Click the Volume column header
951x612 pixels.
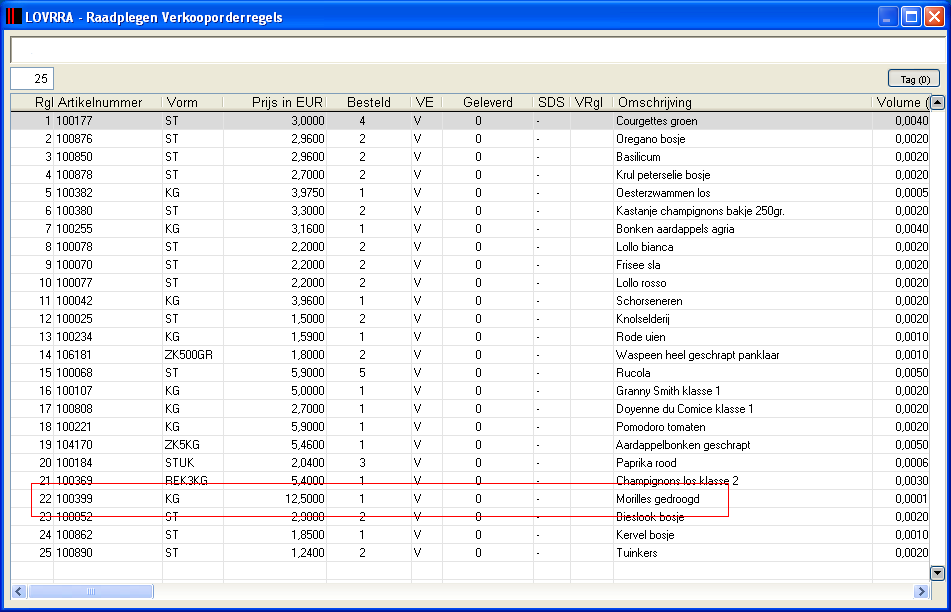tap(902, 103)
